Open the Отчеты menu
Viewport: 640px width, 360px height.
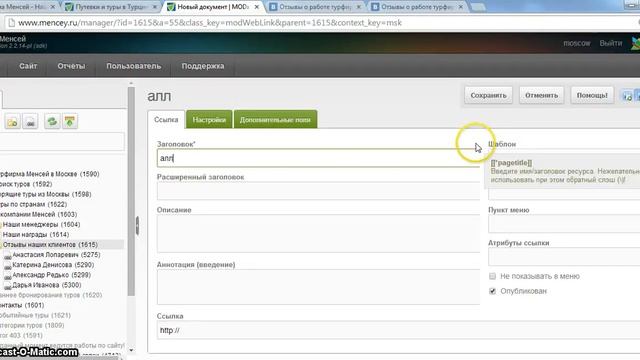(x=71, y=66)
